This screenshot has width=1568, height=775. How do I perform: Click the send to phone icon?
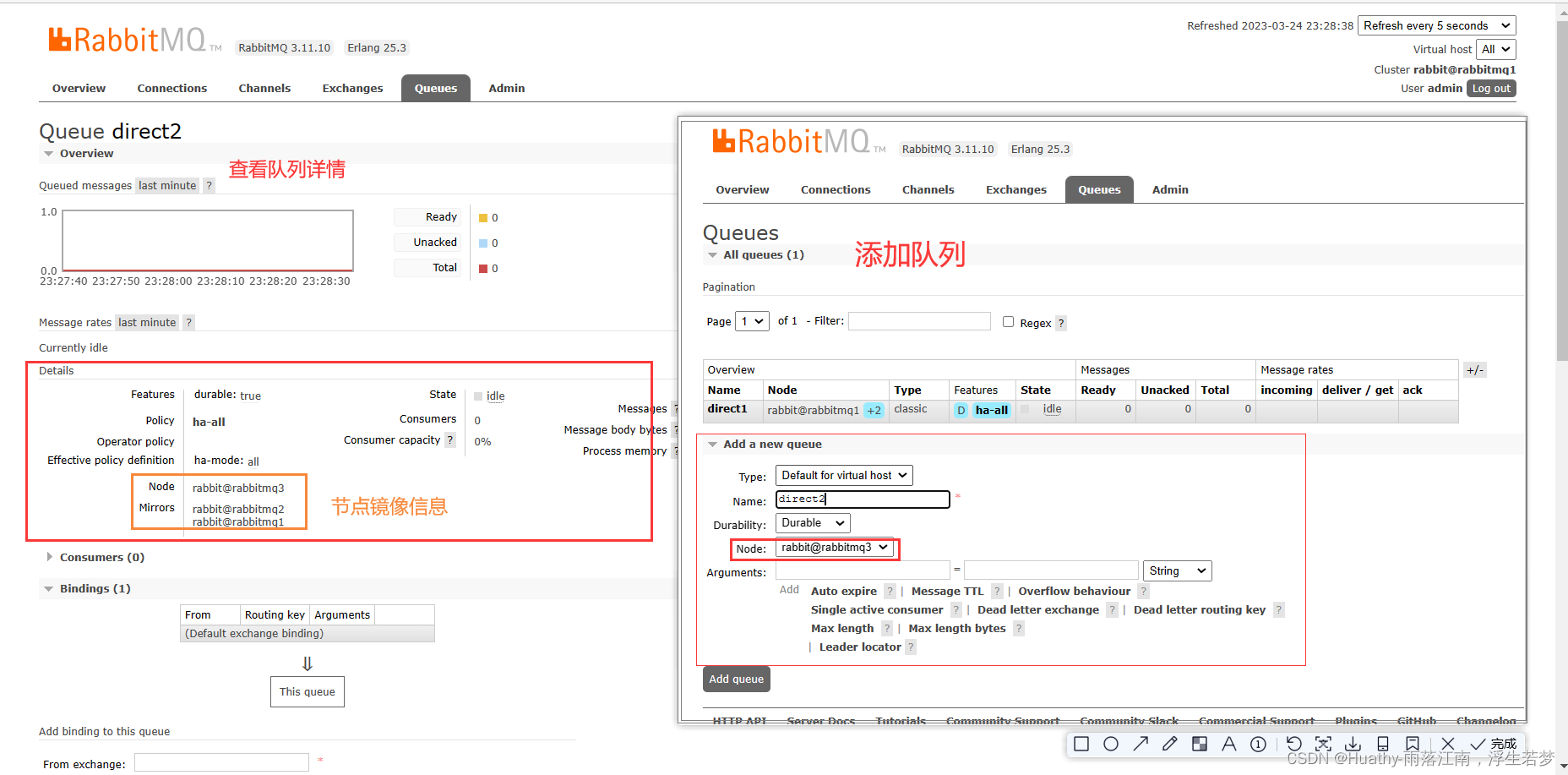[x=1383, y=744]
